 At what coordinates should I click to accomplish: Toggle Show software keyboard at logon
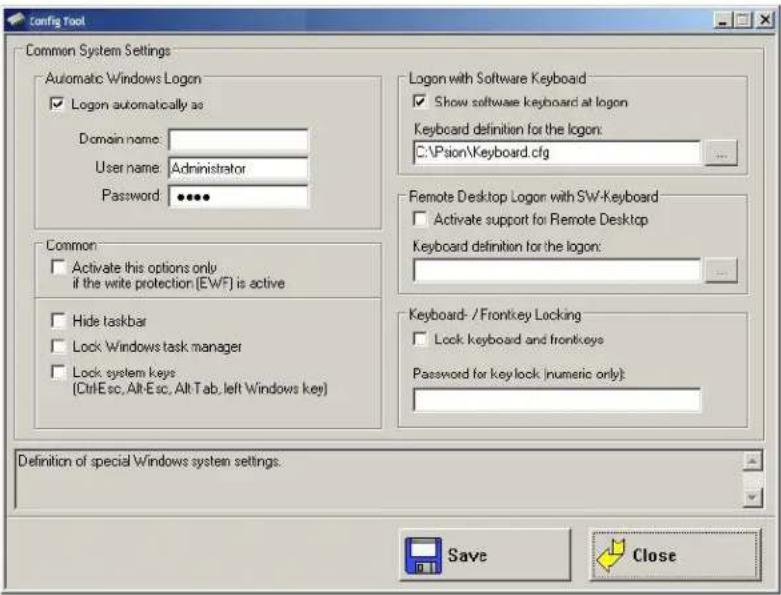[420, 102]
